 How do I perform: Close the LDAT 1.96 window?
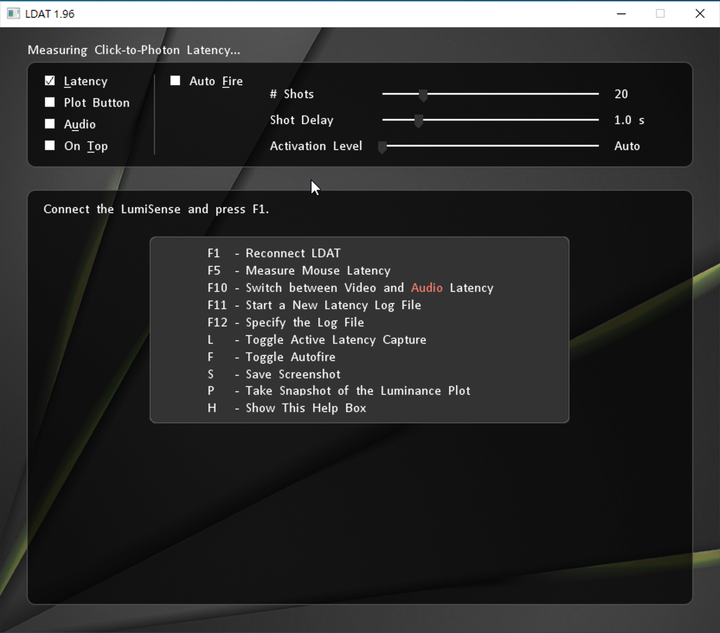[700, 14]
